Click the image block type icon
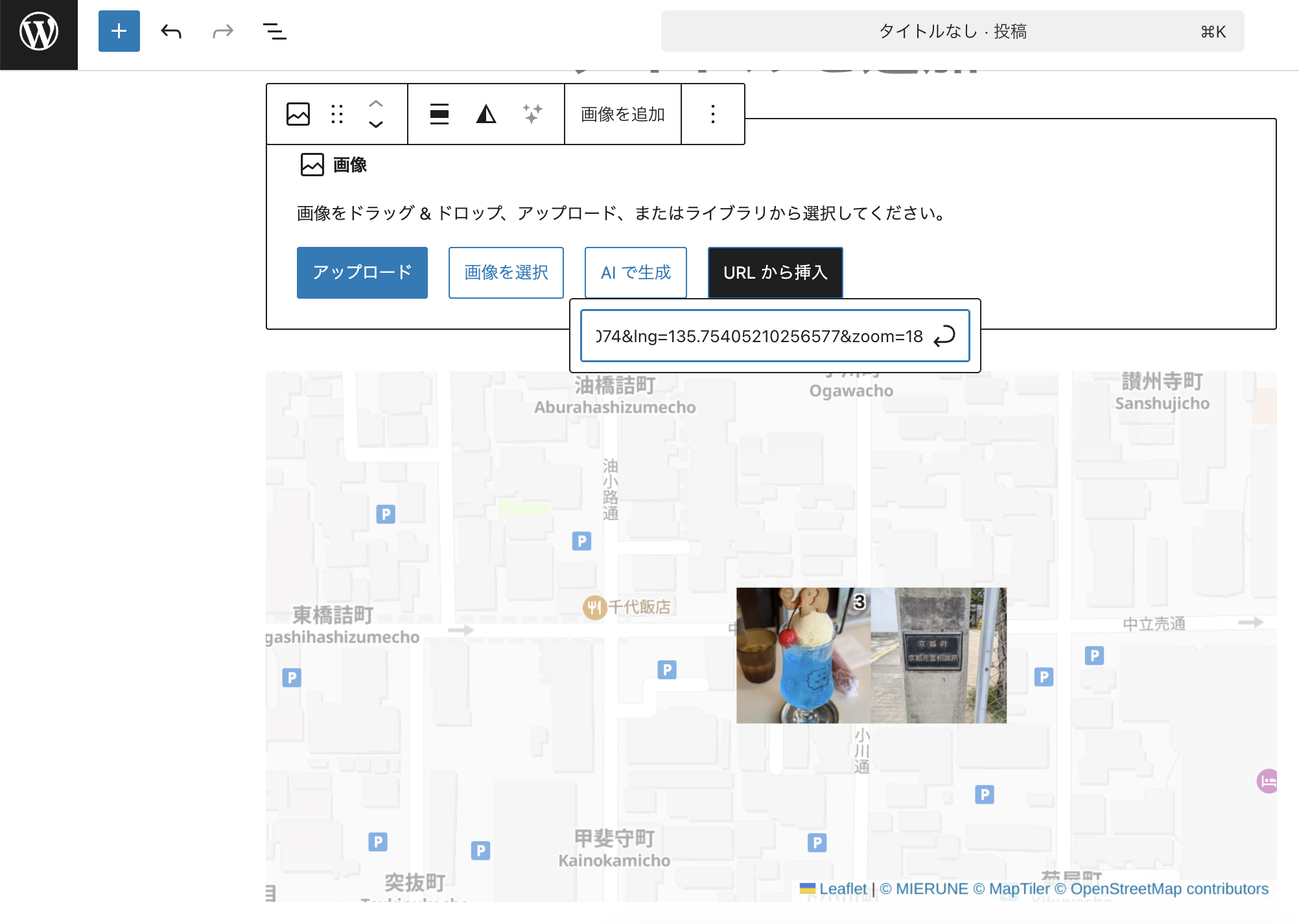Image resolution: width=1299 pixels, height=924 pixels. coord(298,114)
